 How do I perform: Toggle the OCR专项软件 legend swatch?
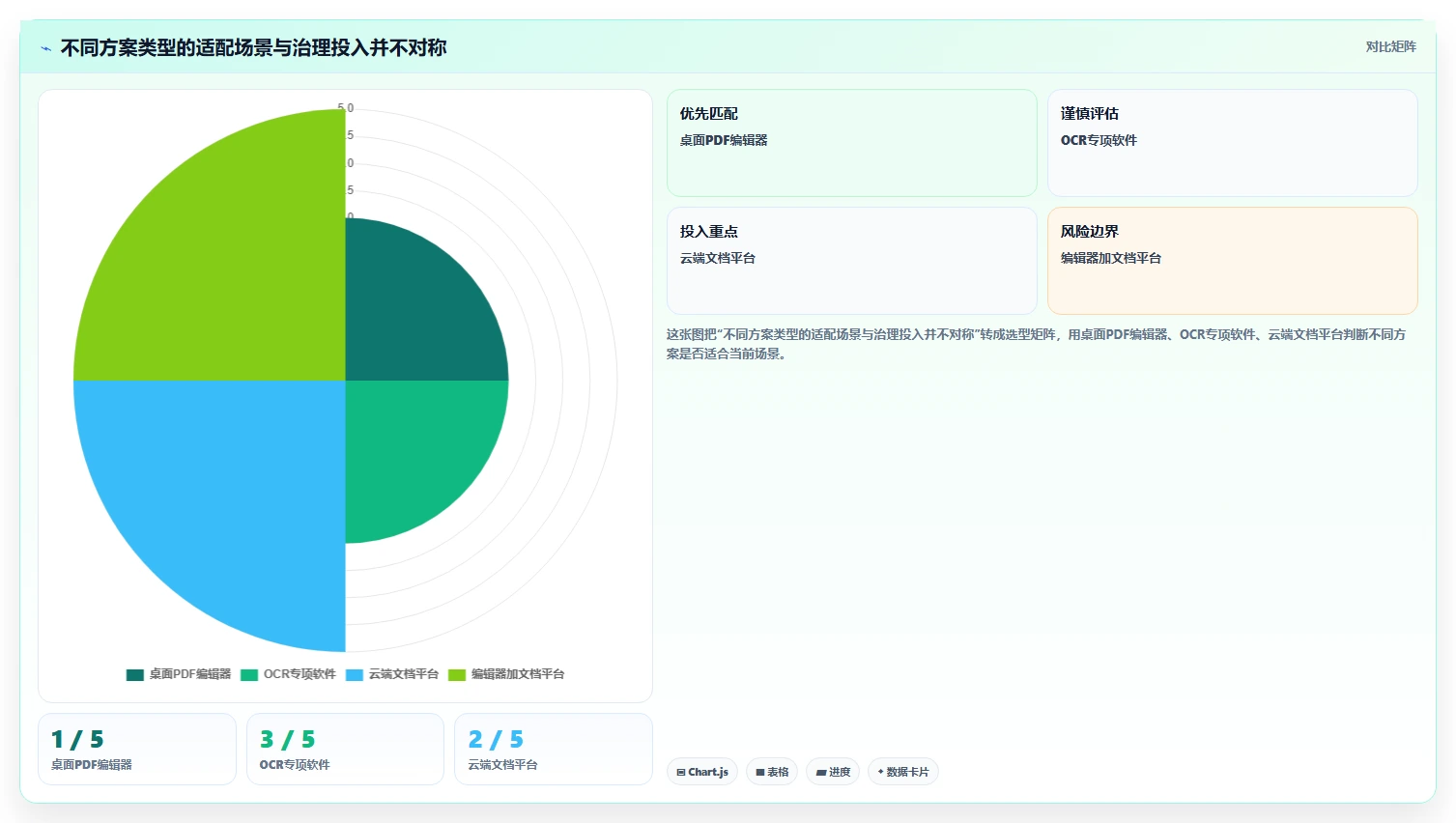click(x=249, y=674)
